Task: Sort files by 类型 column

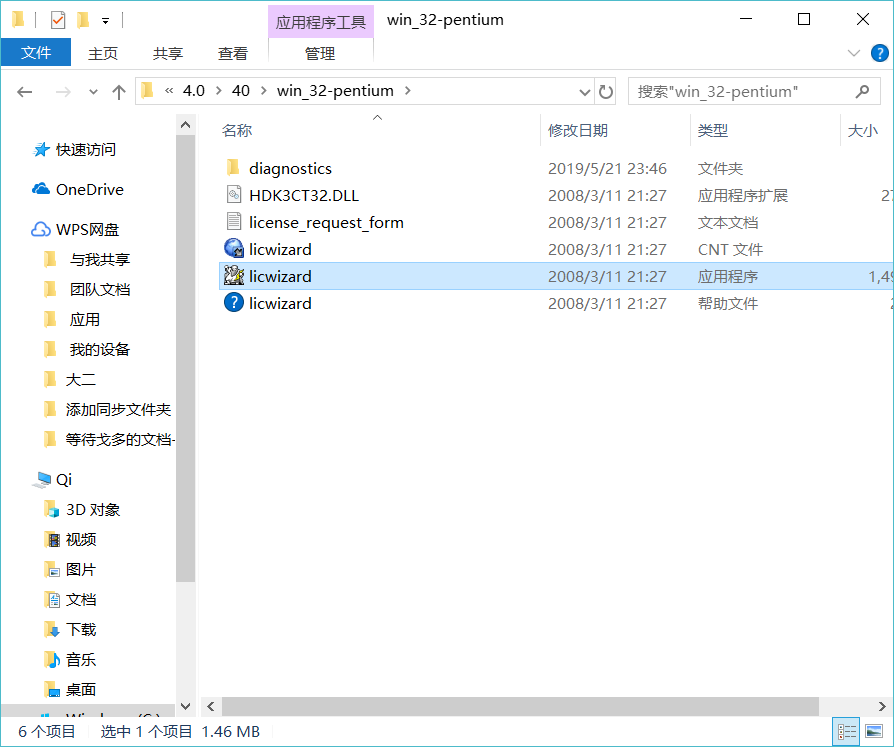Action: point(713,131)
